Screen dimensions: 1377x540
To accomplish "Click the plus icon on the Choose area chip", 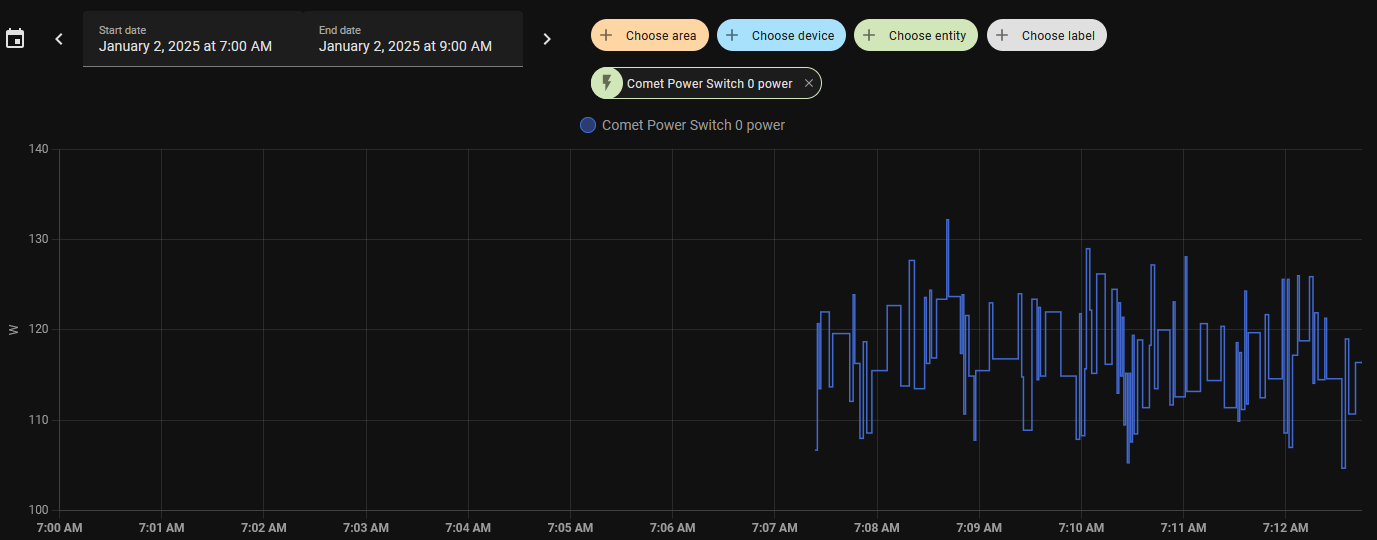I will [x=606, y=35].
